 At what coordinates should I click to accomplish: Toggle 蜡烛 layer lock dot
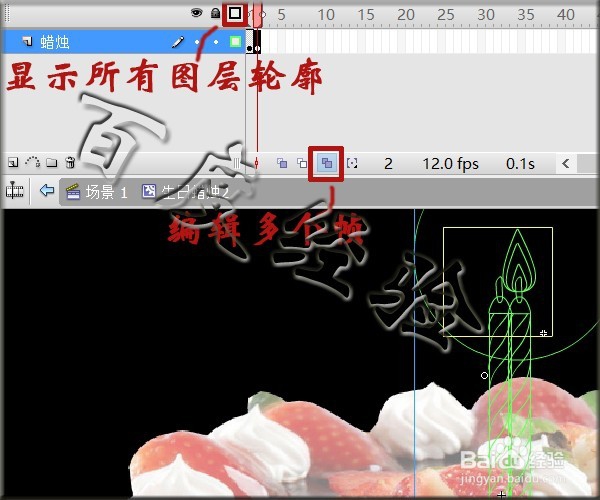click(216, 42)
